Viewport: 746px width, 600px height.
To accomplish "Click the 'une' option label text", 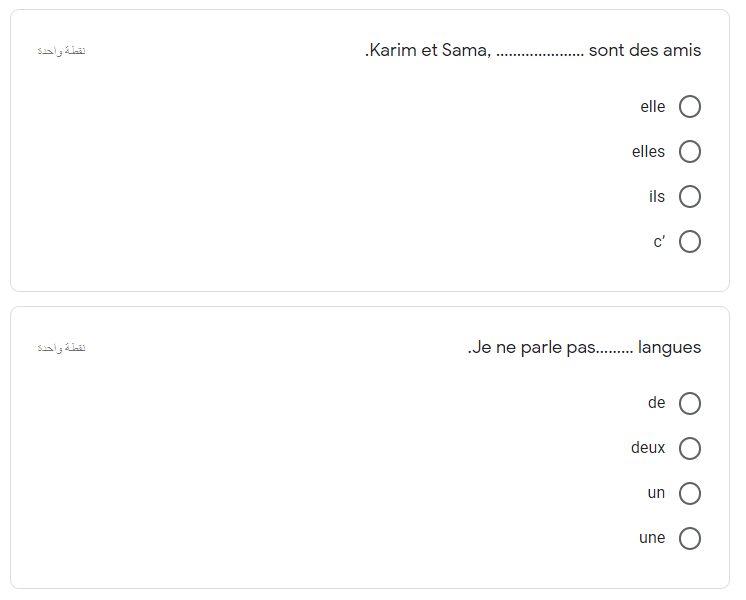I will (x=652, y=538).
